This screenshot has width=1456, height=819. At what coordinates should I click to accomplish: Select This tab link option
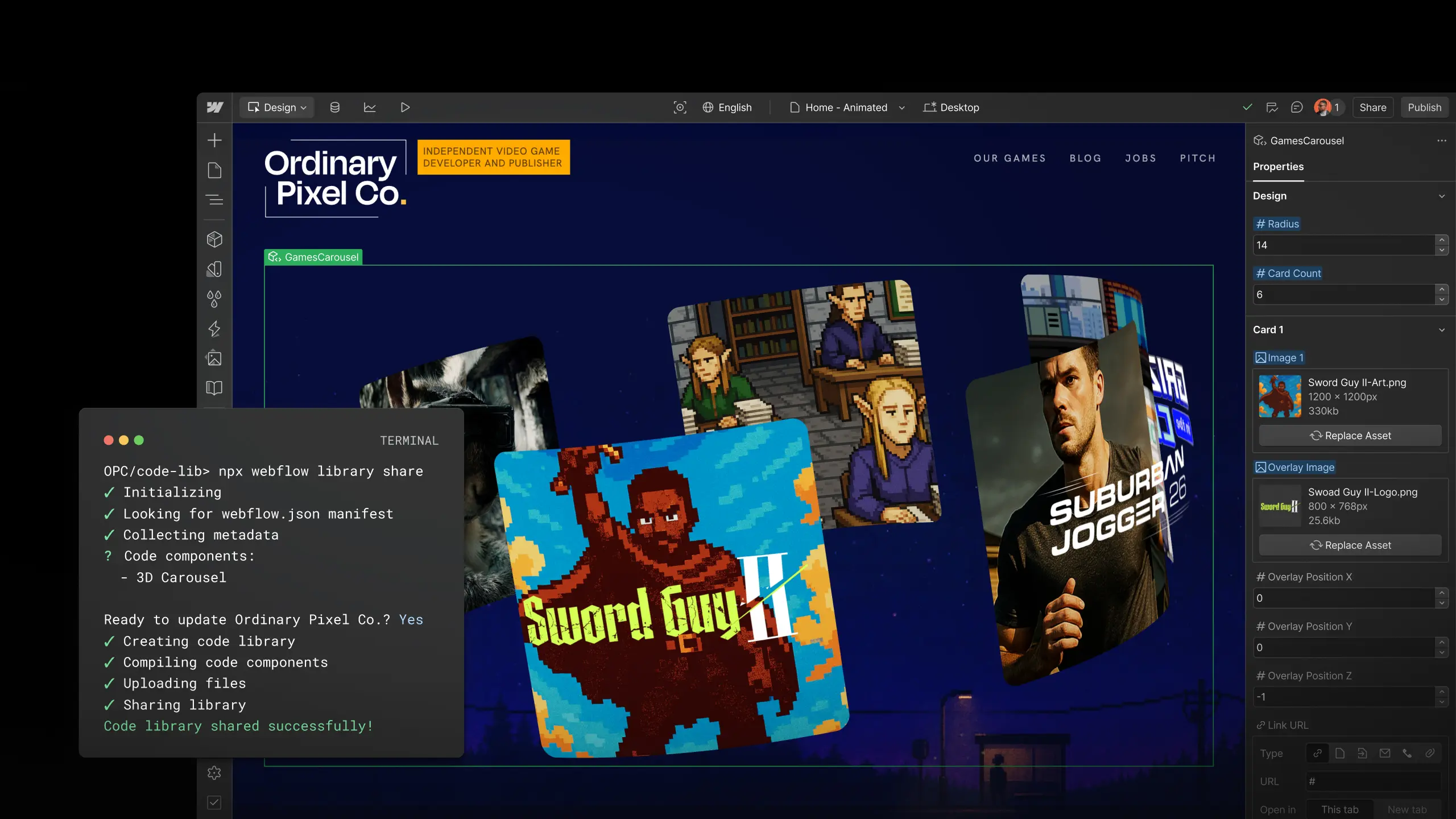1339,809
